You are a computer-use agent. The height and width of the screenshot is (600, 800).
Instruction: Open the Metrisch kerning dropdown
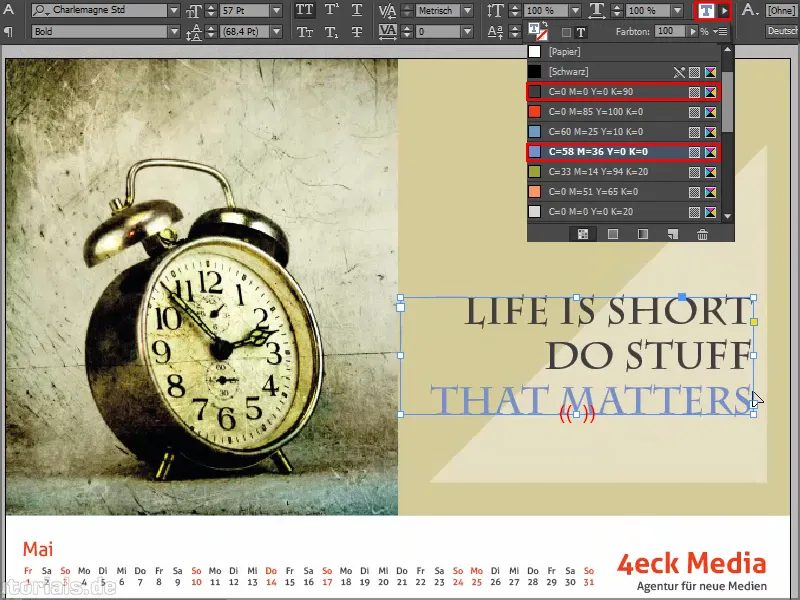pos(467,10)
